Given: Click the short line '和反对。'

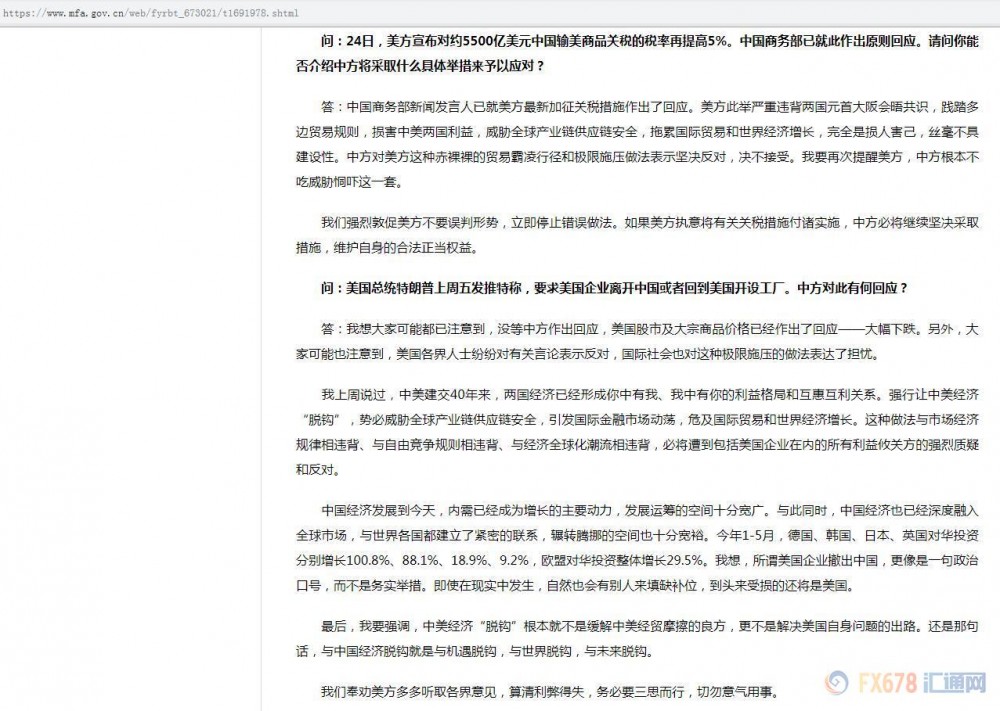Looking at the screenshot, I should [x=318, y=470].
